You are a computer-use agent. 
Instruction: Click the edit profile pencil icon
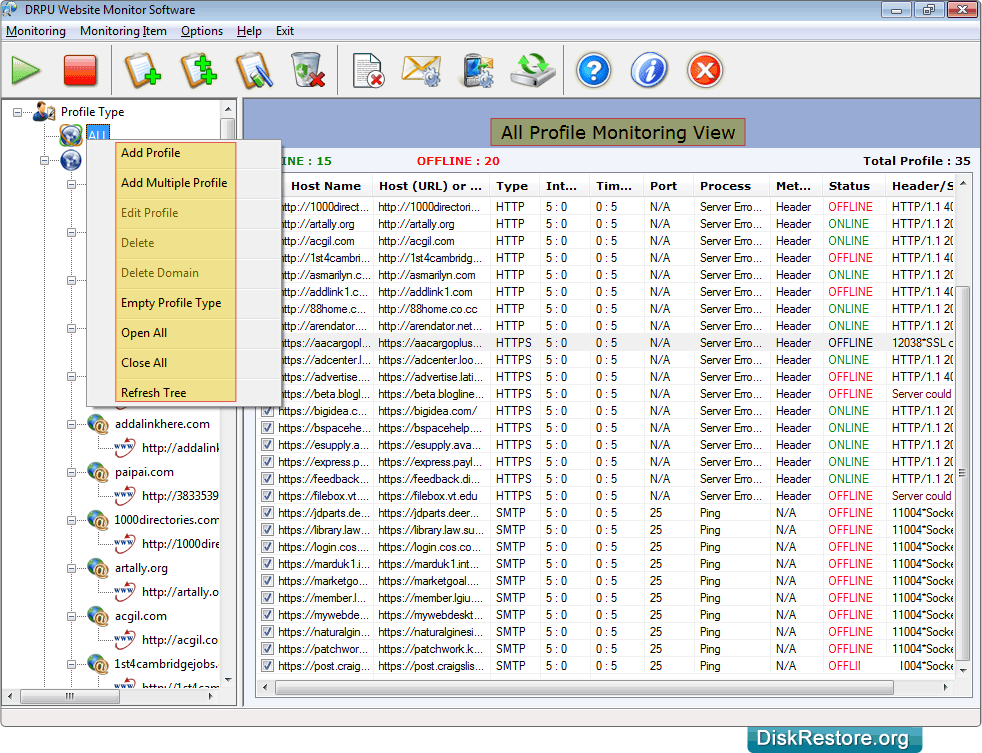(254, 70)
